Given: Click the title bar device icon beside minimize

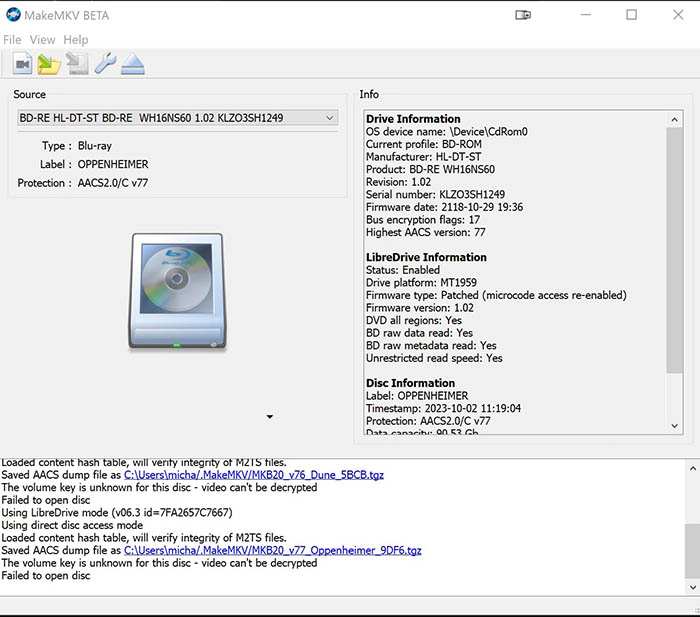Looking at the screenshot, I should tap(523, 15).
